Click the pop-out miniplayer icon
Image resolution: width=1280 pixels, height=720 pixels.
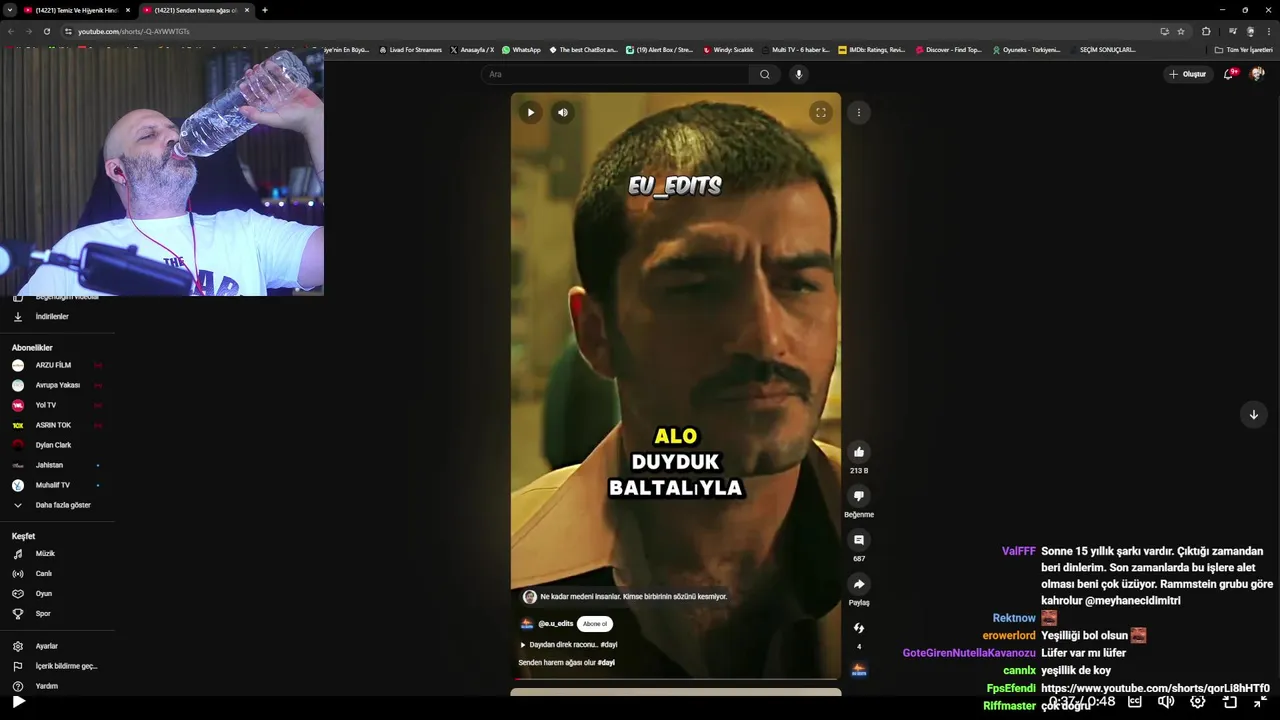[x=1230, y=702]
